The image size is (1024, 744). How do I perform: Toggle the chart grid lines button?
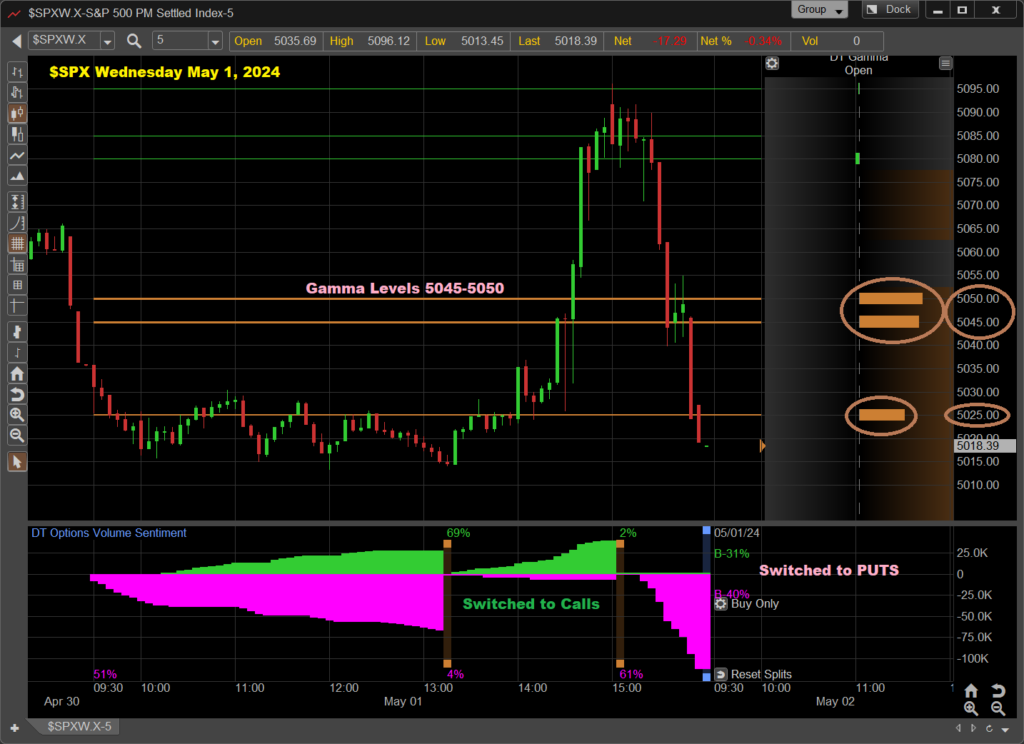pyautogui.click(x=16, y=244)
